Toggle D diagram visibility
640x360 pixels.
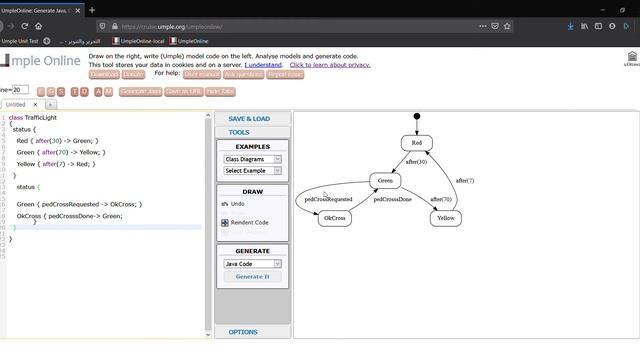point(84,91)
